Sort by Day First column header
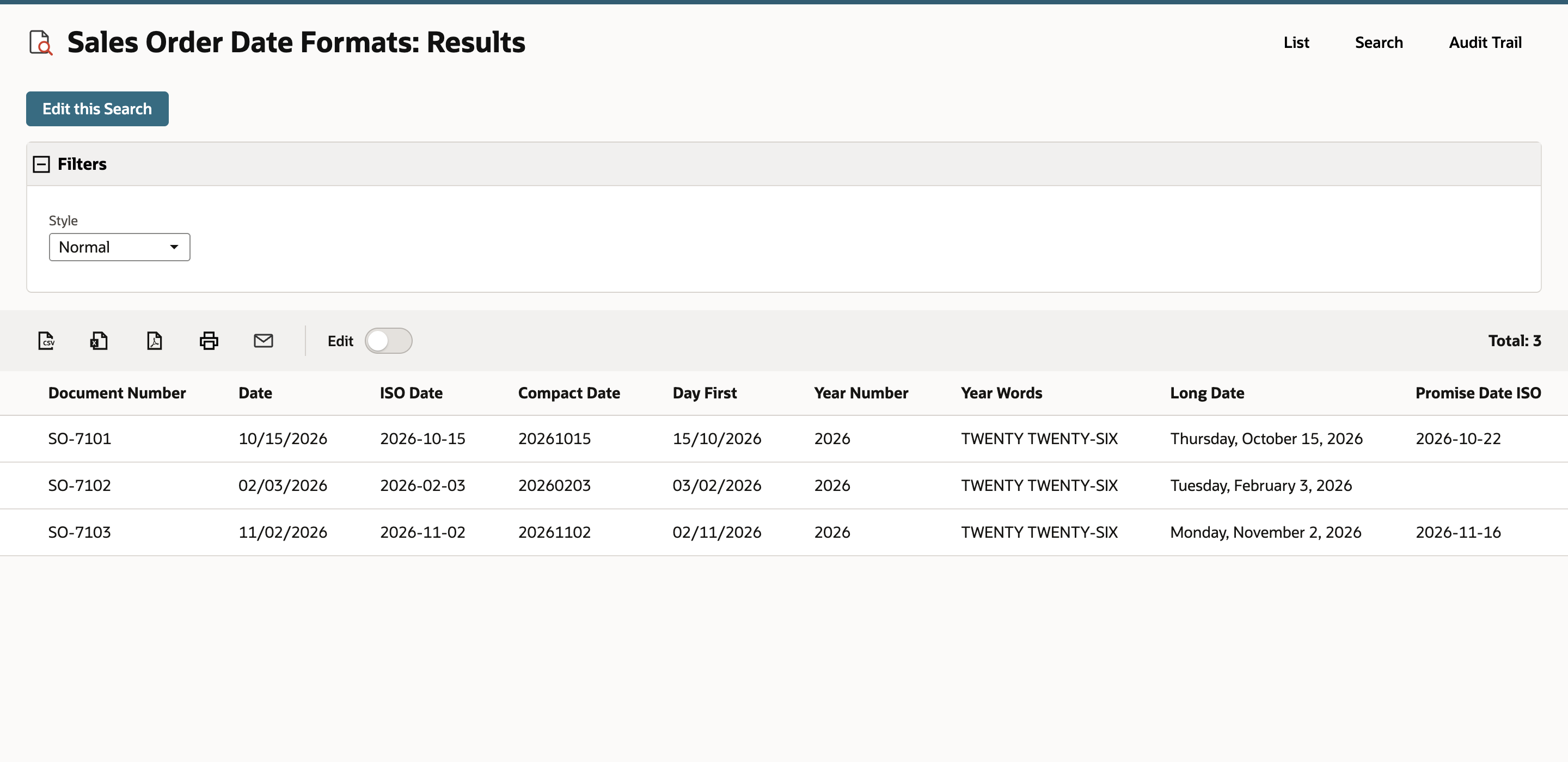Image resolution: width=1568 pixels, height=762 pixels. (x=705, y=393)
